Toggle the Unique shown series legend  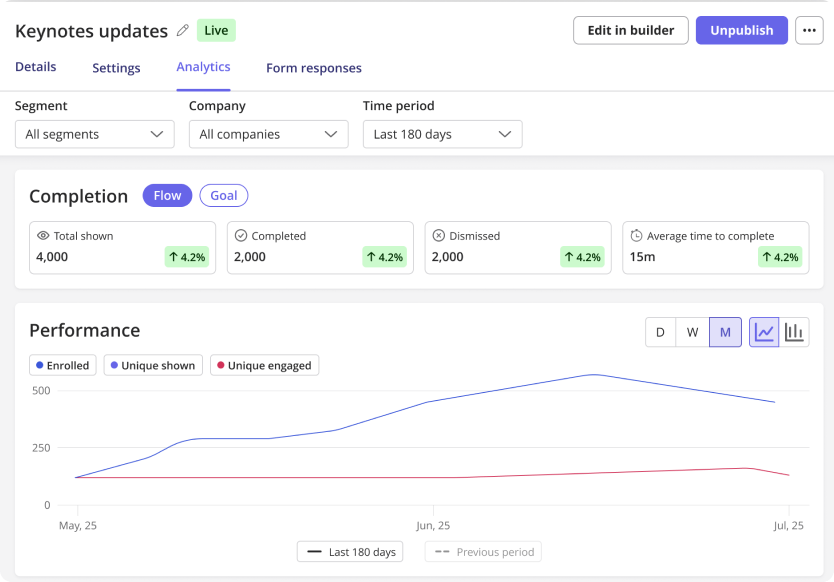tap(153, 365)
